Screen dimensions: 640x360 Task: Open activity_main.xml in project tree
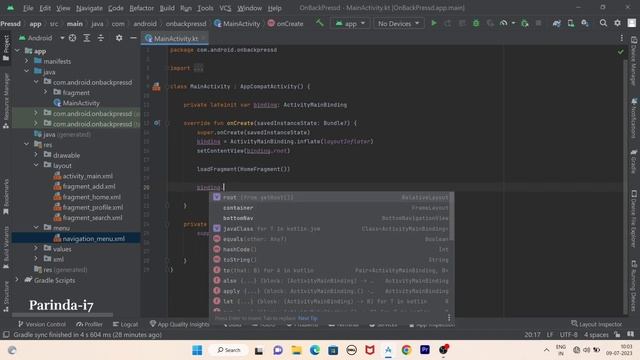(87, 176)
